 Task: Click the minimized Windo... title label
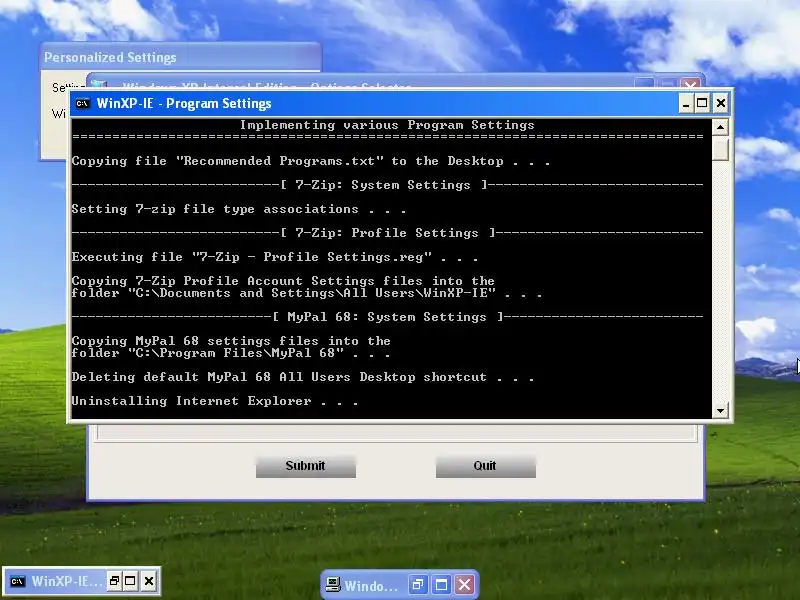coord(371,586)
